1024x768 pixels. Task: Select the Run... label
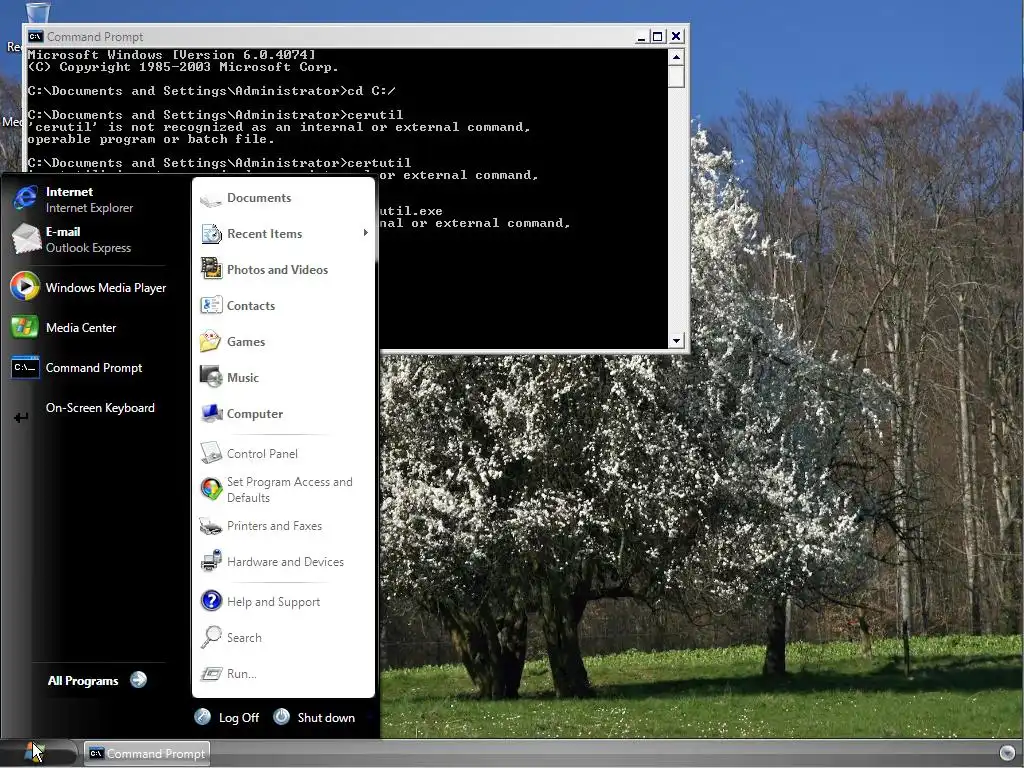[242, 673]
